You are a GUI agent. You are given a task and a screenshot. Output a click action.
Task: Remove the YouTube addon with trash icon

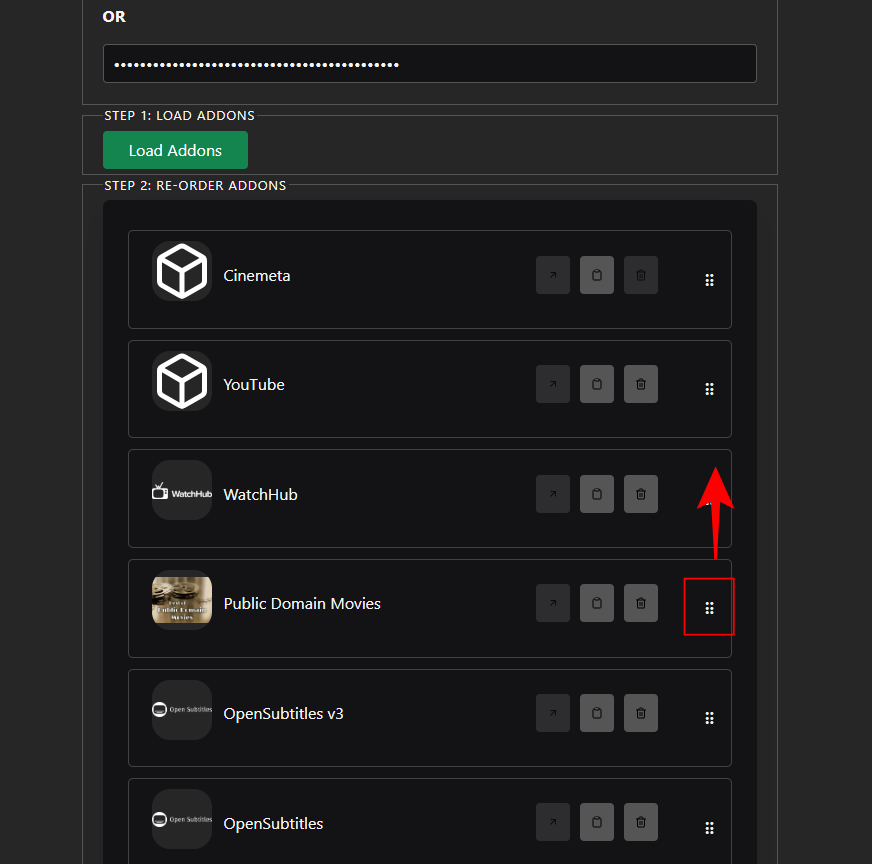tap(641, 384)
